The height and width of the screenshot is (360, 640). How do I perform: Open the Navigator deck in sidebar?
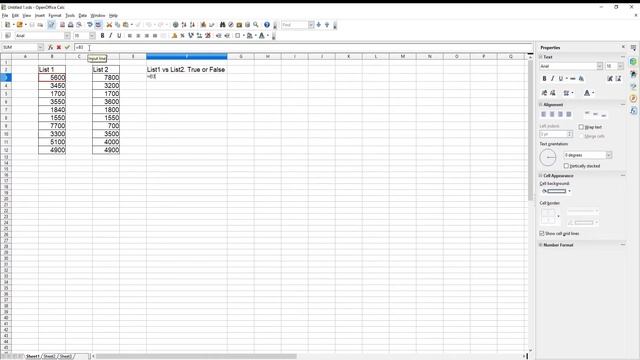[633, 99]
